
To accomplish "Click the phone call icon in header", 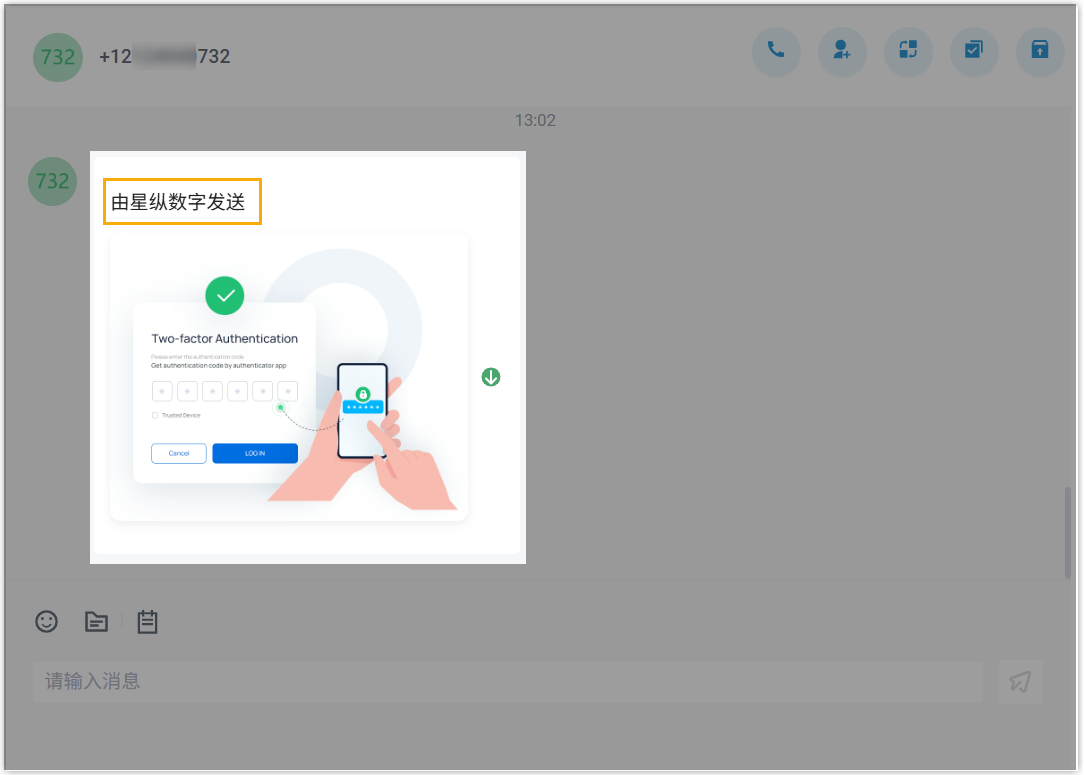I will 776,51.
